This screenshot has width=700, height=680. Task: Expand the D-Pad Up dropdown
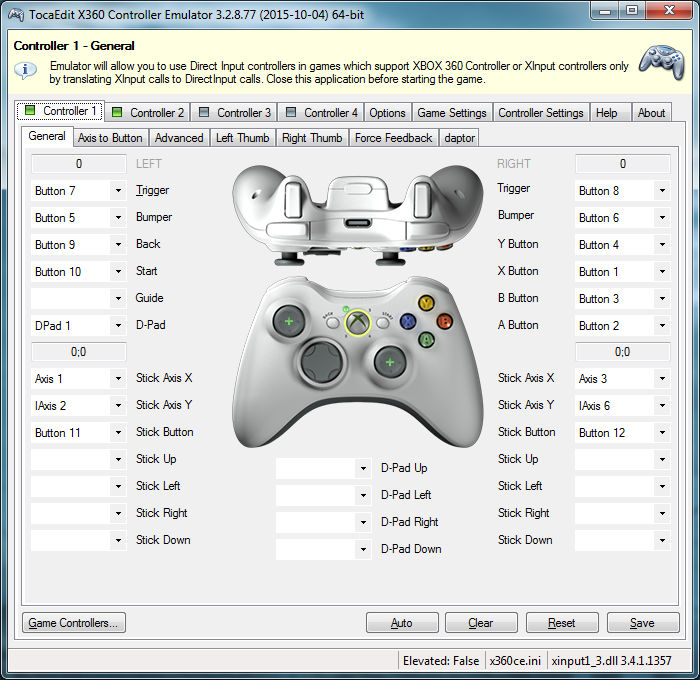click(363, 468)
